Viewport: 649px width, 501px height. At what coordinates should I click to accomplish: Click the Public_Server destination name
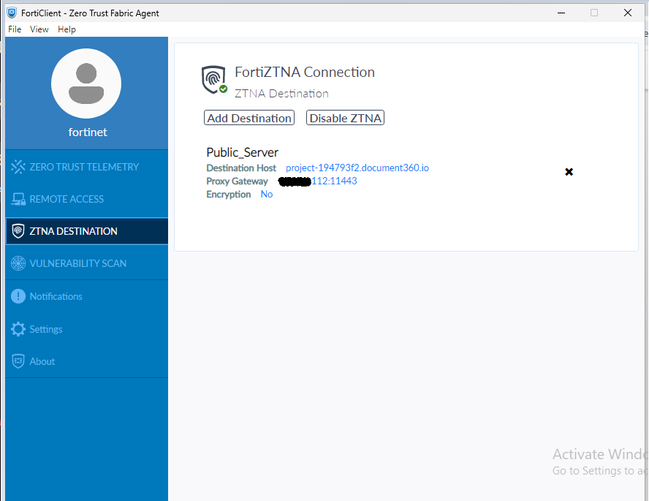click(242, 152)
